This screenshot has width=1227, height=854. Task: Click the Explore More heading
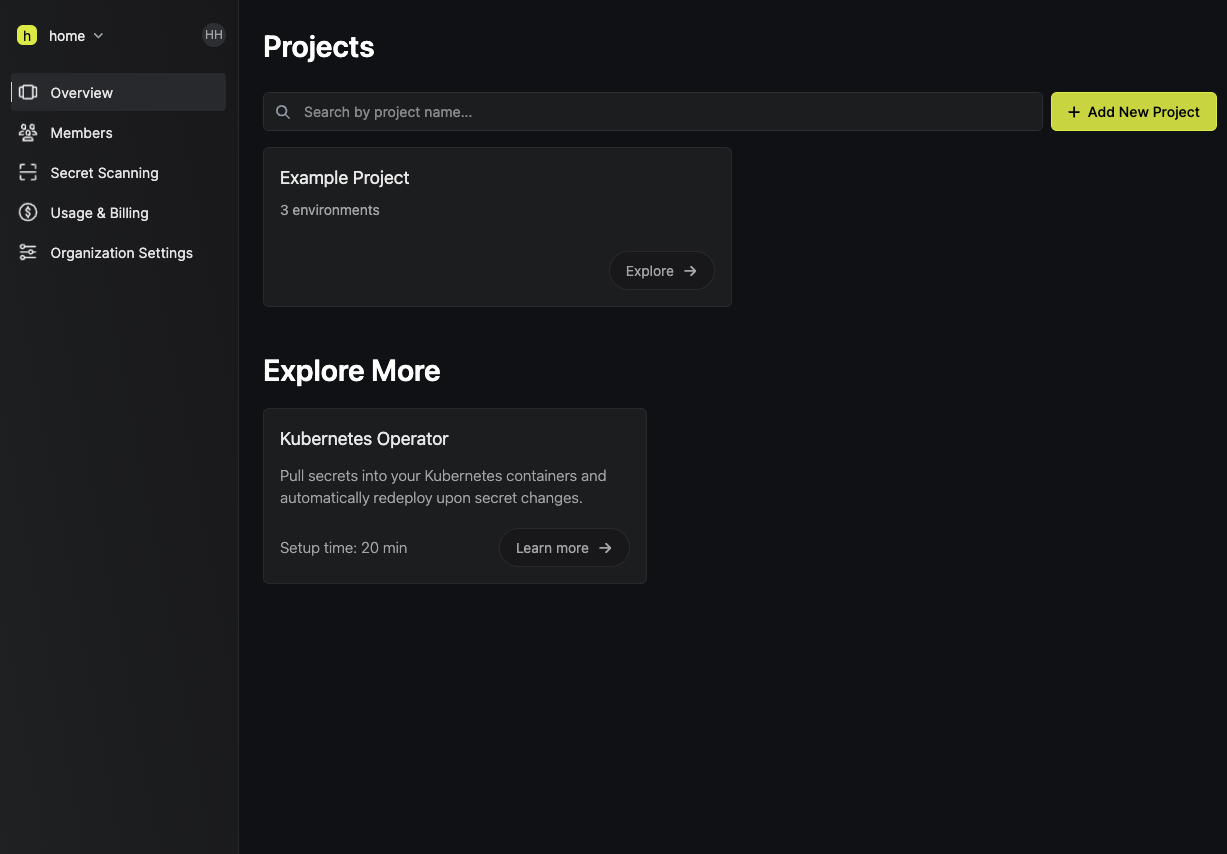[352, 371]
